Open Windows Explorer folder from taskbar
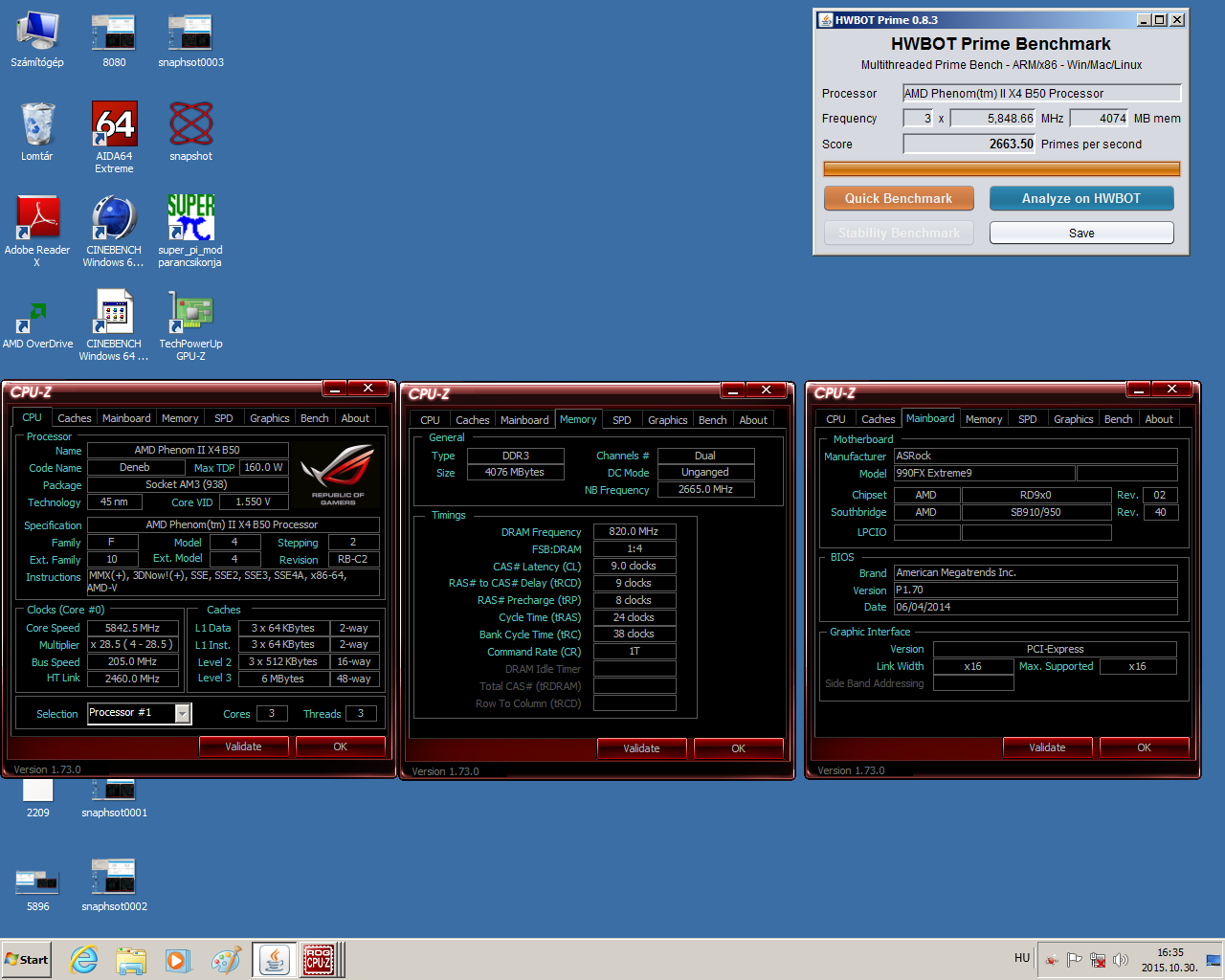 (x=131, y=960)
